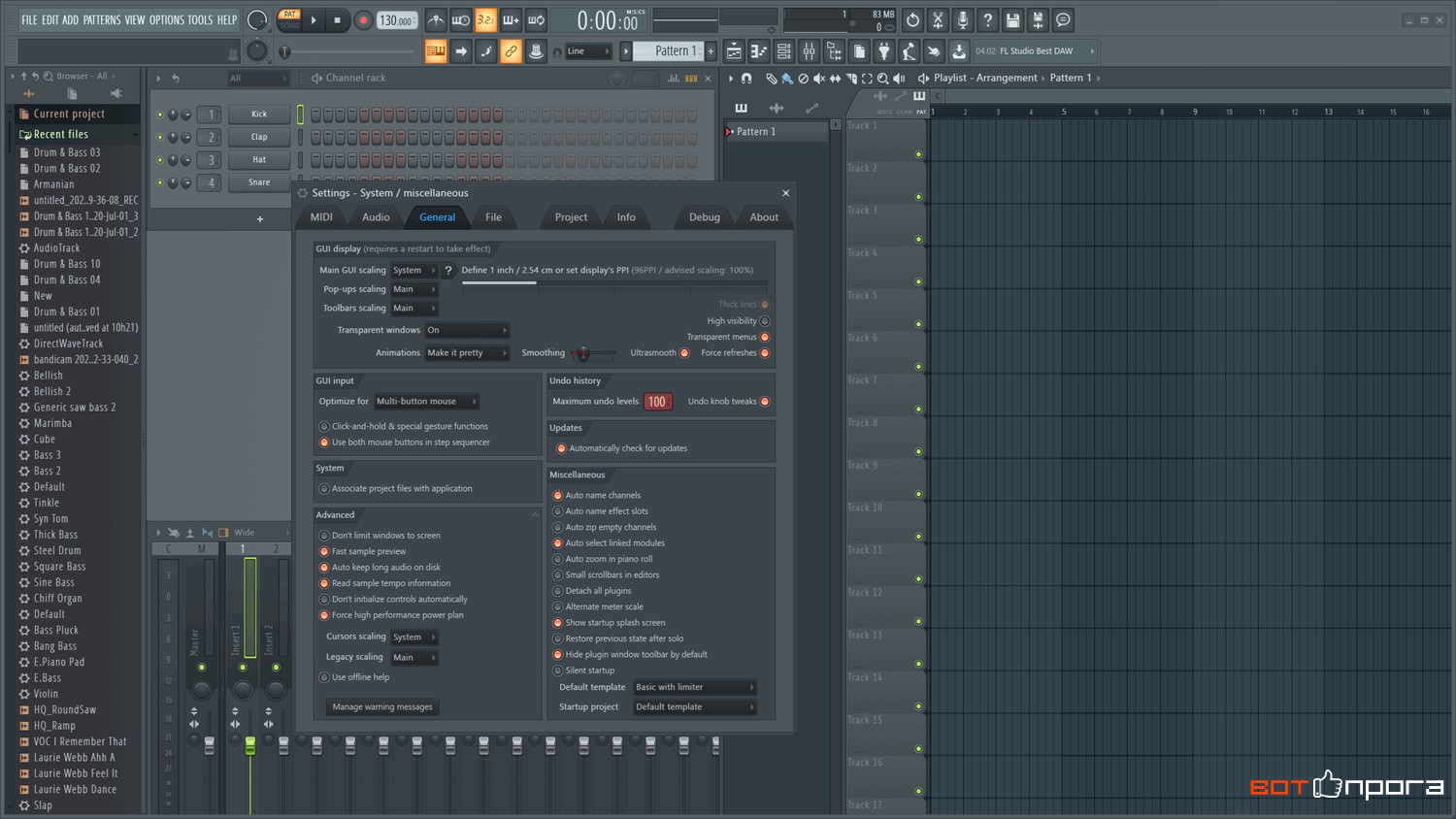Click Manage warning messages button
Image resolution: width=1456 pixels, height=819 pixels.
(x=382, y=707)
